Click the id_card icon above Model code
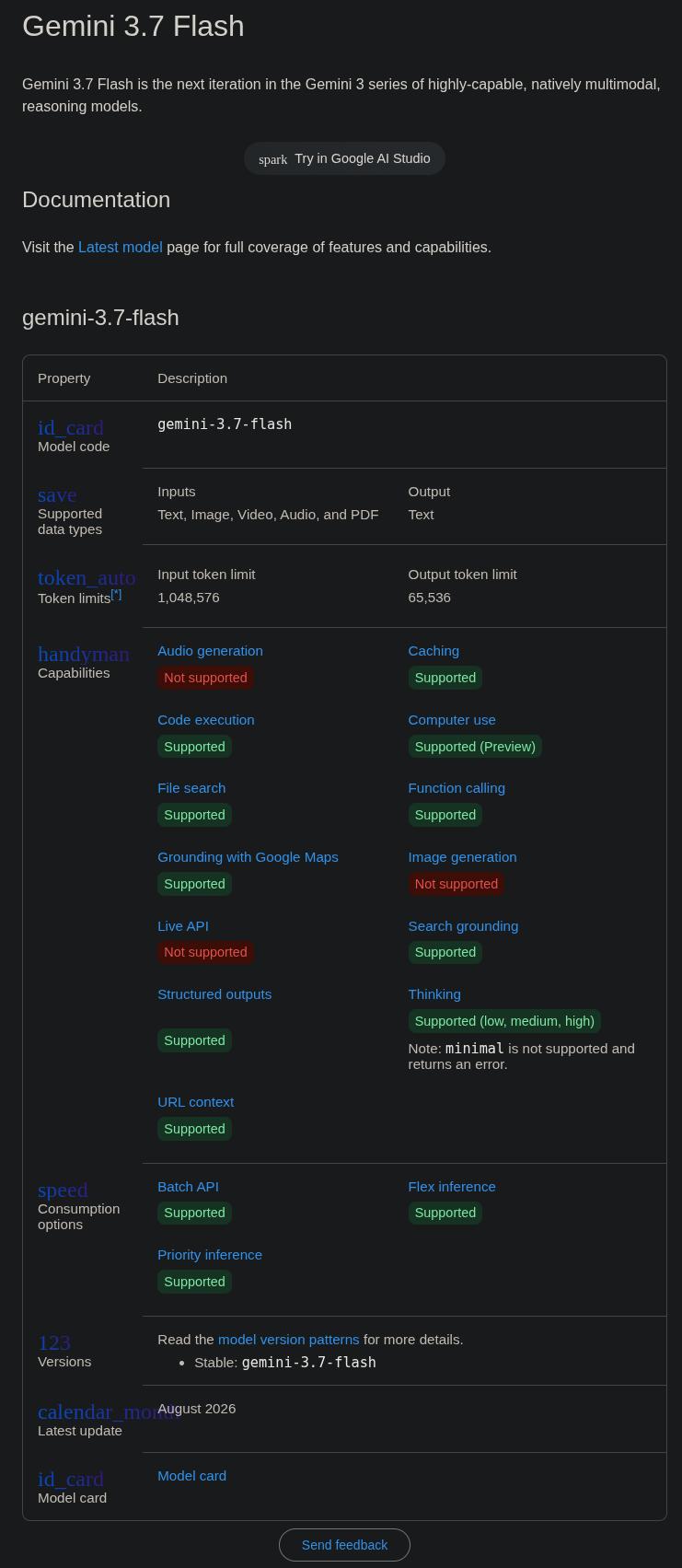The width and height of the screenshot is (682, 1568). [71, 428]
